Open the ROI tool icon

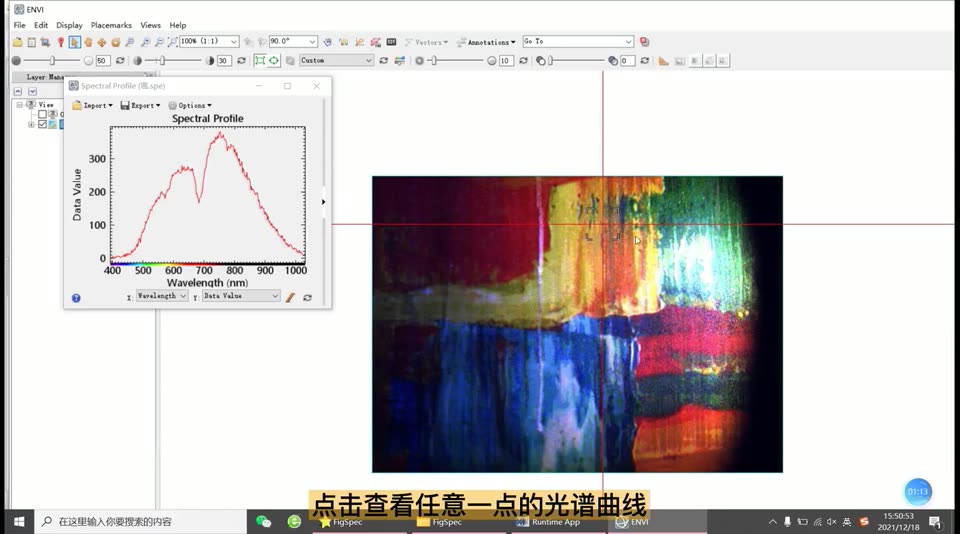pos(375,42)
